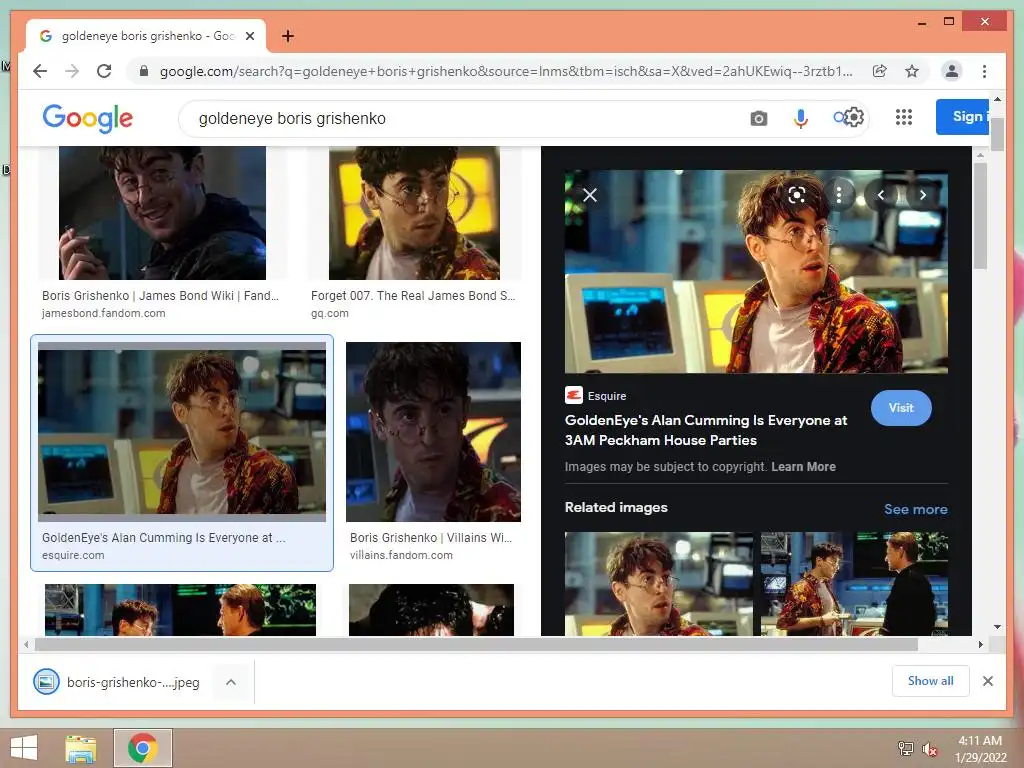The width and height of the screenshot is (1024, 768).
Task: Open downloaded boris-grishenko jpeg file
Action: [118, 682]
